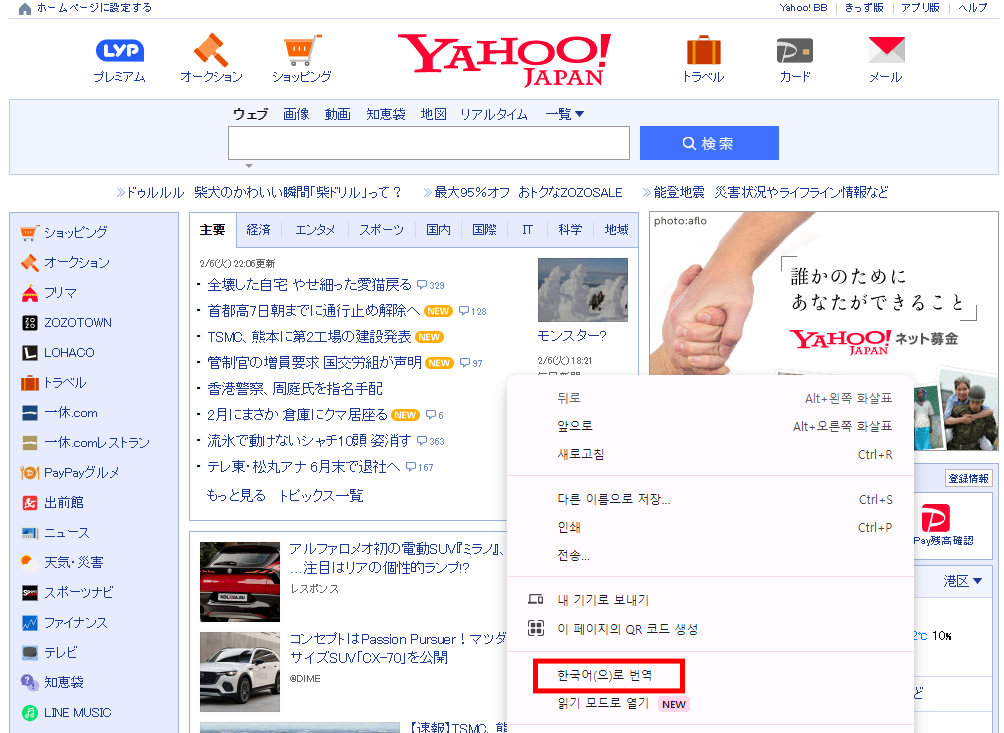Switch to the 科学 news tab
1004x733 pixels.
[x=570, y=230]
